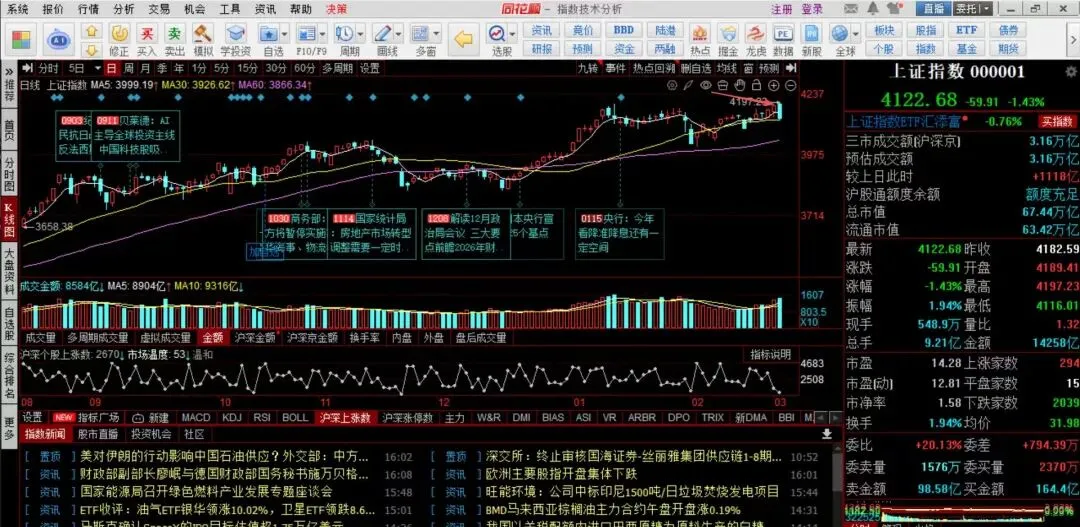1080x527 pixels.
Task: Expand the 画线 dropdown arrow
Action: click(x=399, y=33)
